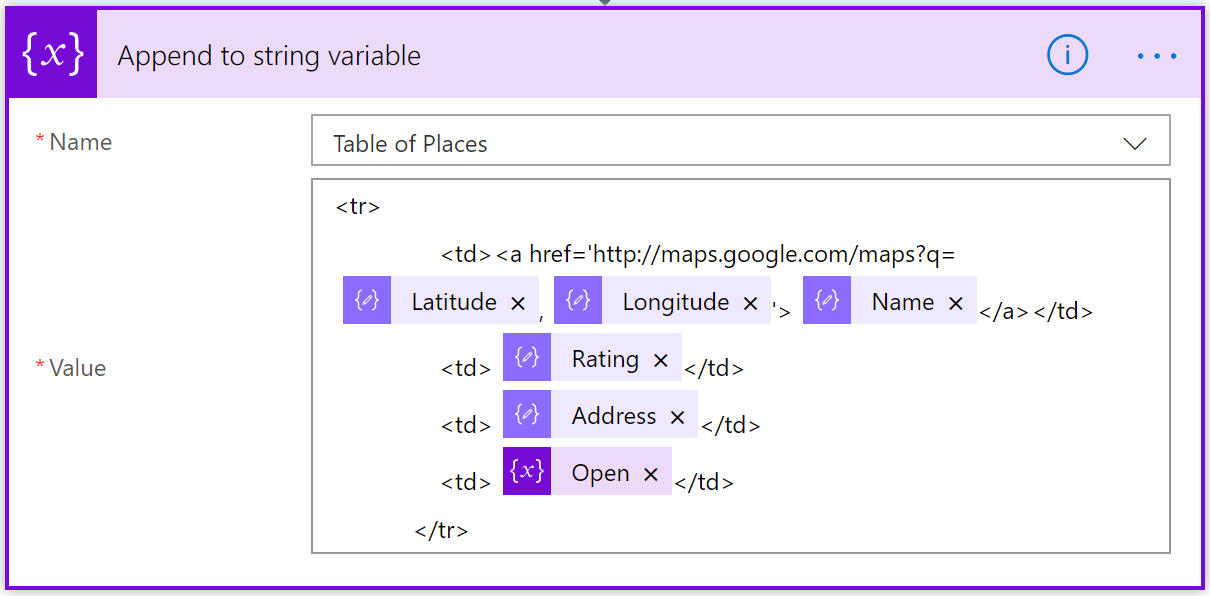Click the closing </tr> tag text in Value field
This screenshot has width=1210, height=596.
(x=441, y=530)
